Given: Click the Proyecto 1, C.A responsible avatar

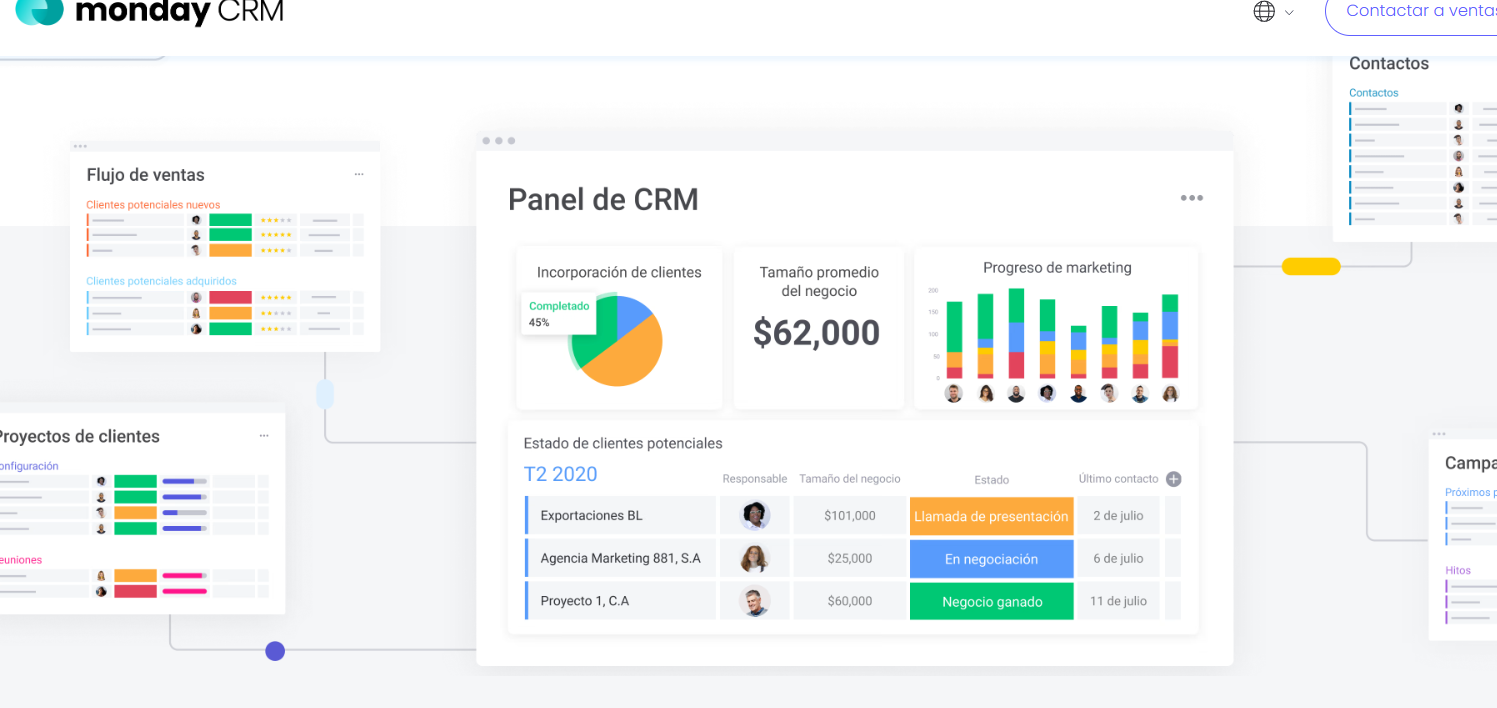Looking at the screenshot, I should pyautogui.click(x=755, y=602).
